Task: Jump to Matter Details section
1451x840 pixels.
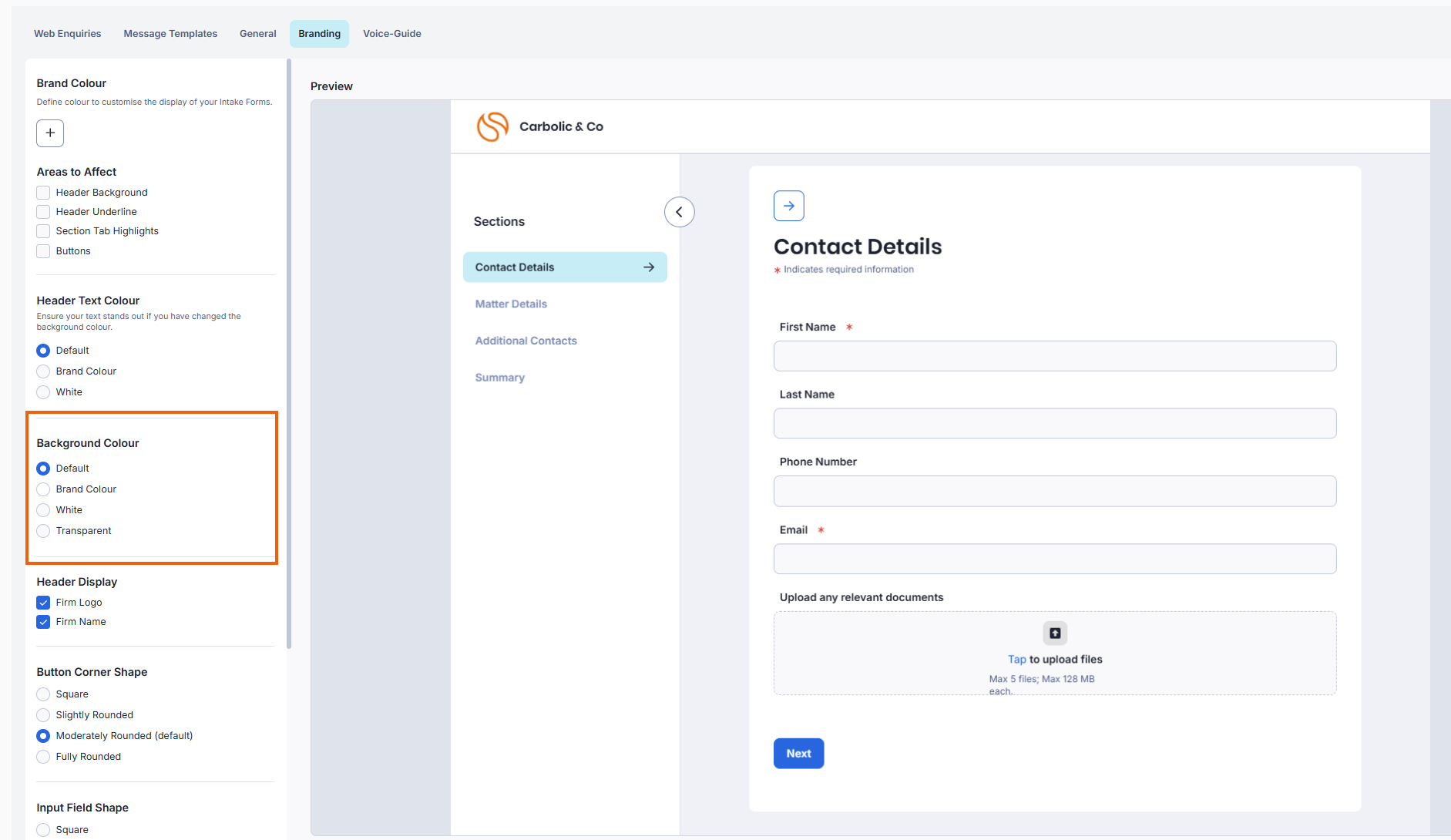Action: pos(511,304)
